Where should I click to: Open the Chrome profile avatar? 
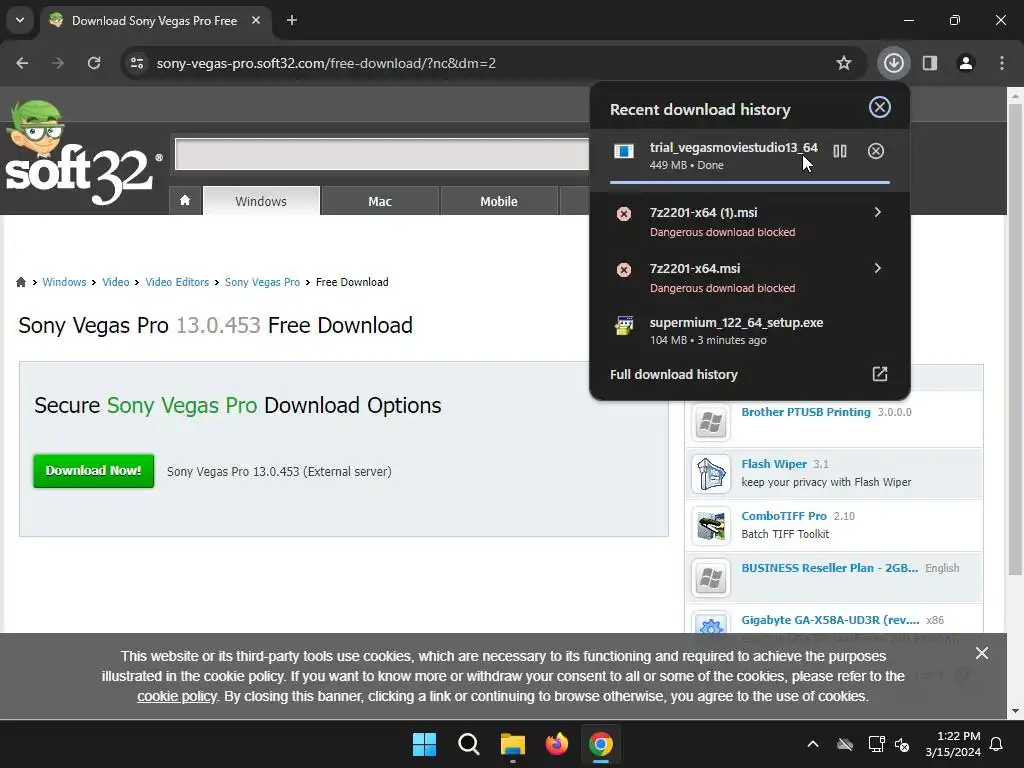pyautogui.click(x=966, y=63)
